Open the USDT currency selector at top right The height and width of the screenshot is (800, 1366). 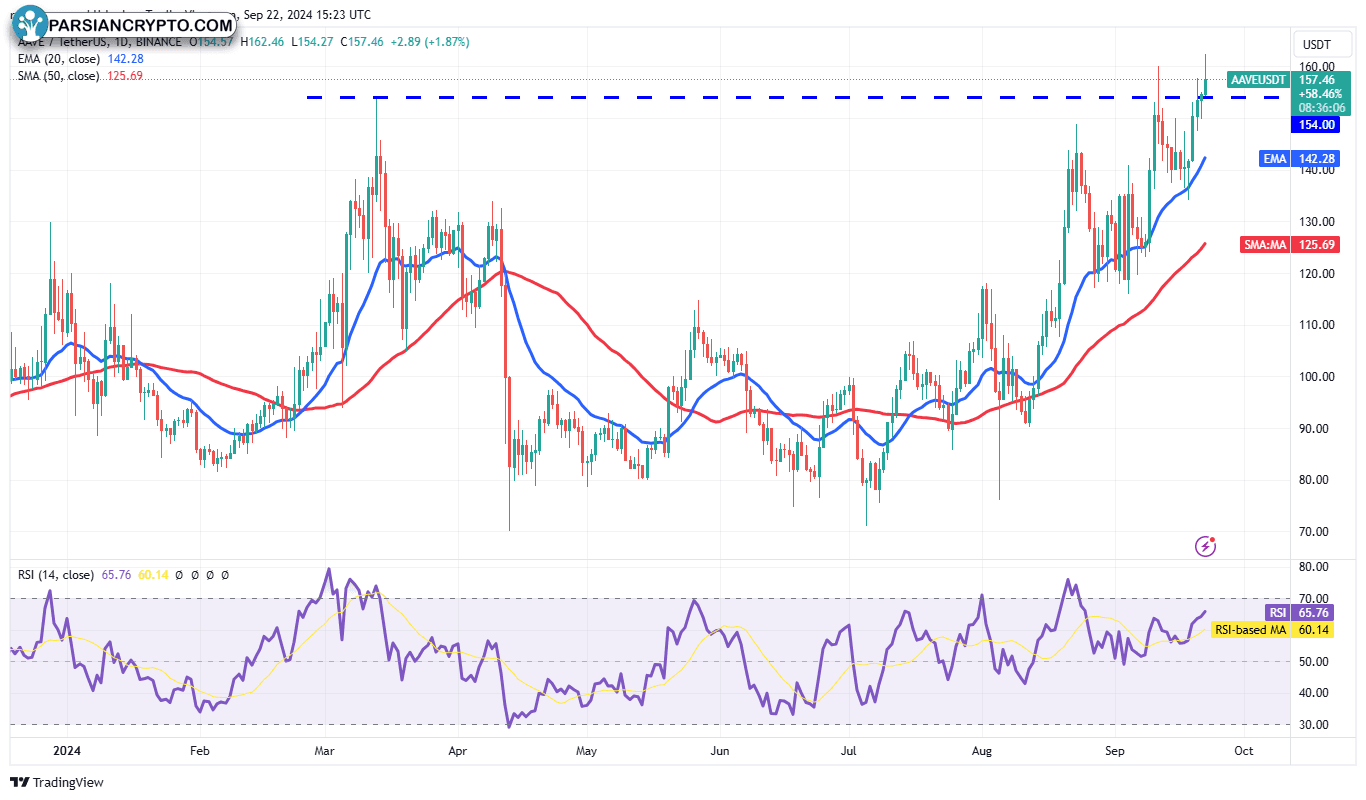click(1322, 44)
